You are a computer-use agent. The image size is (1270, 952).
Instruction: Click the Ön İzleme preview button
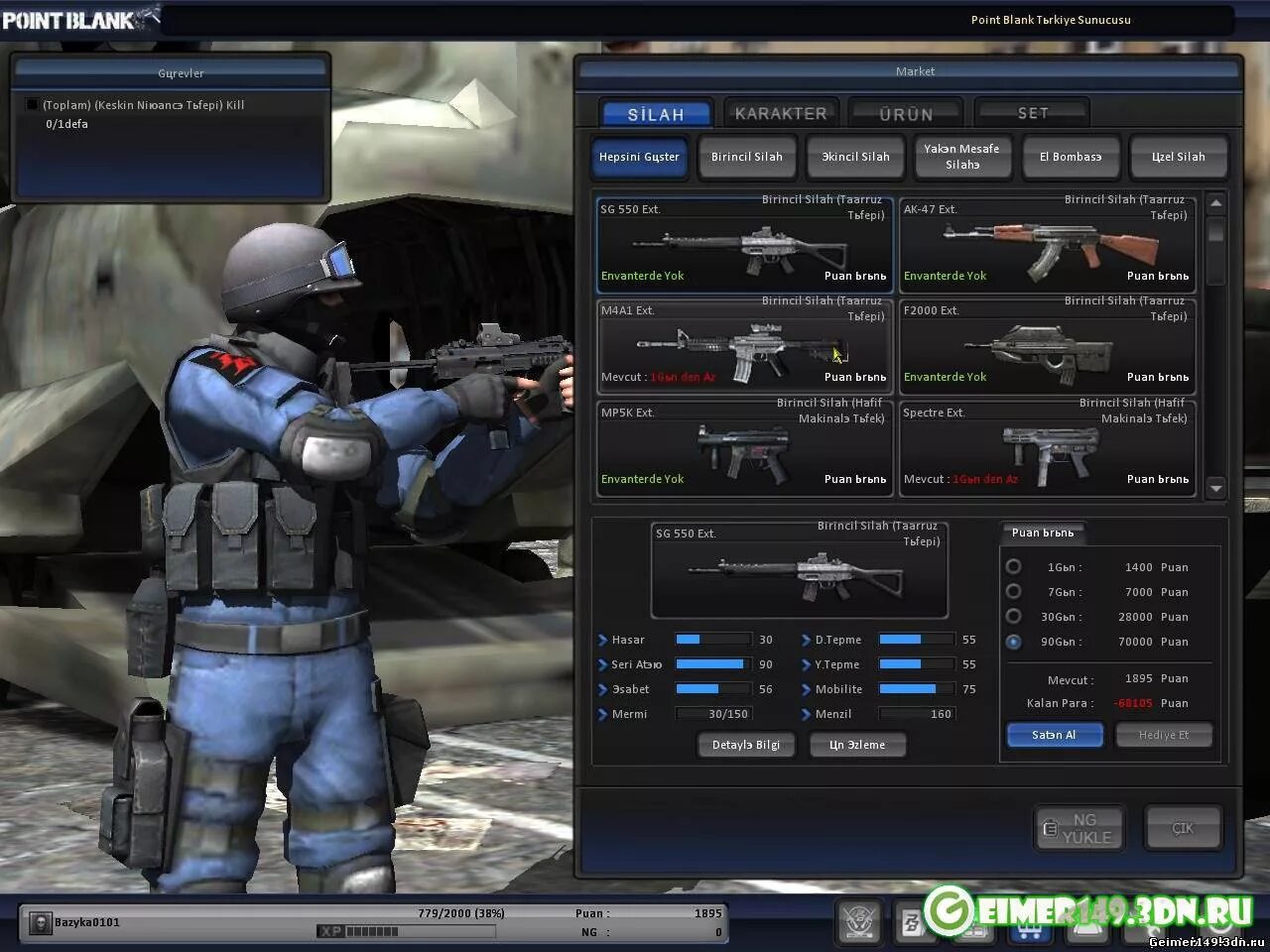coord(857,745)
